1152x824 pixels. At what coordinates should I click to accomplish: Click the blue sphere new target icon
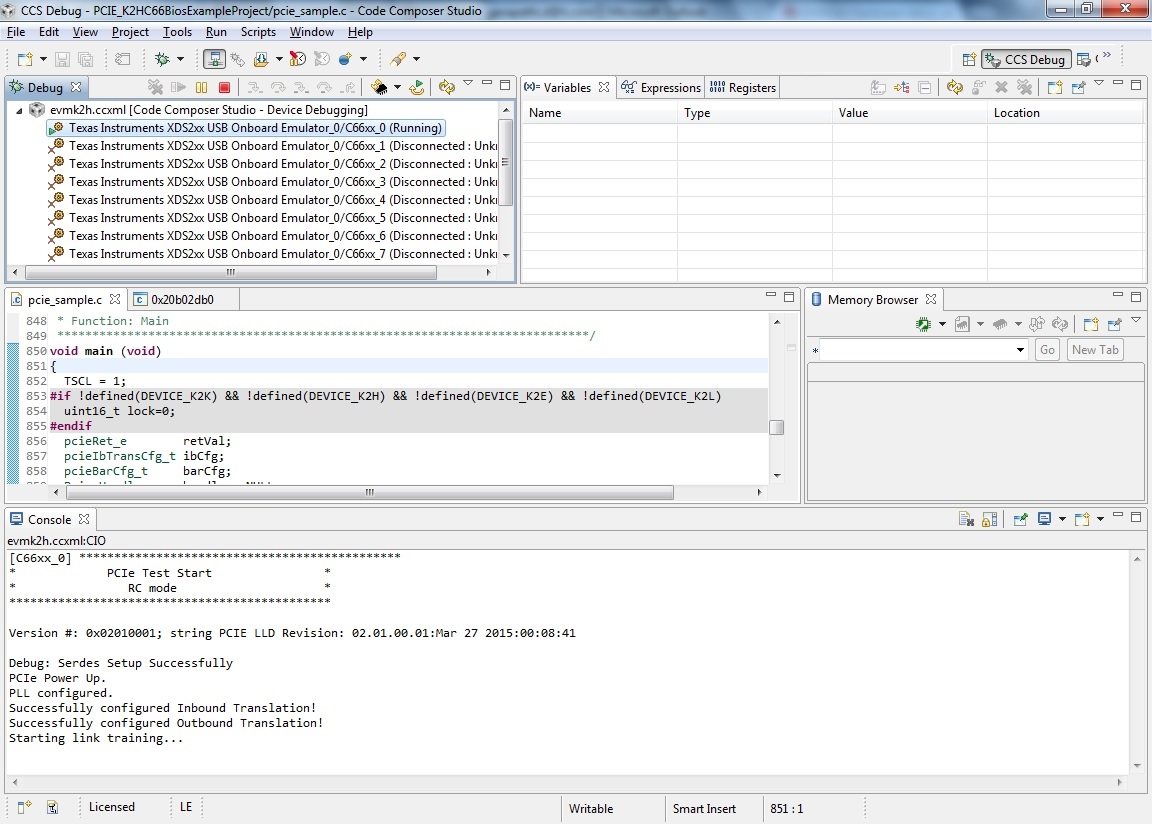345,59
